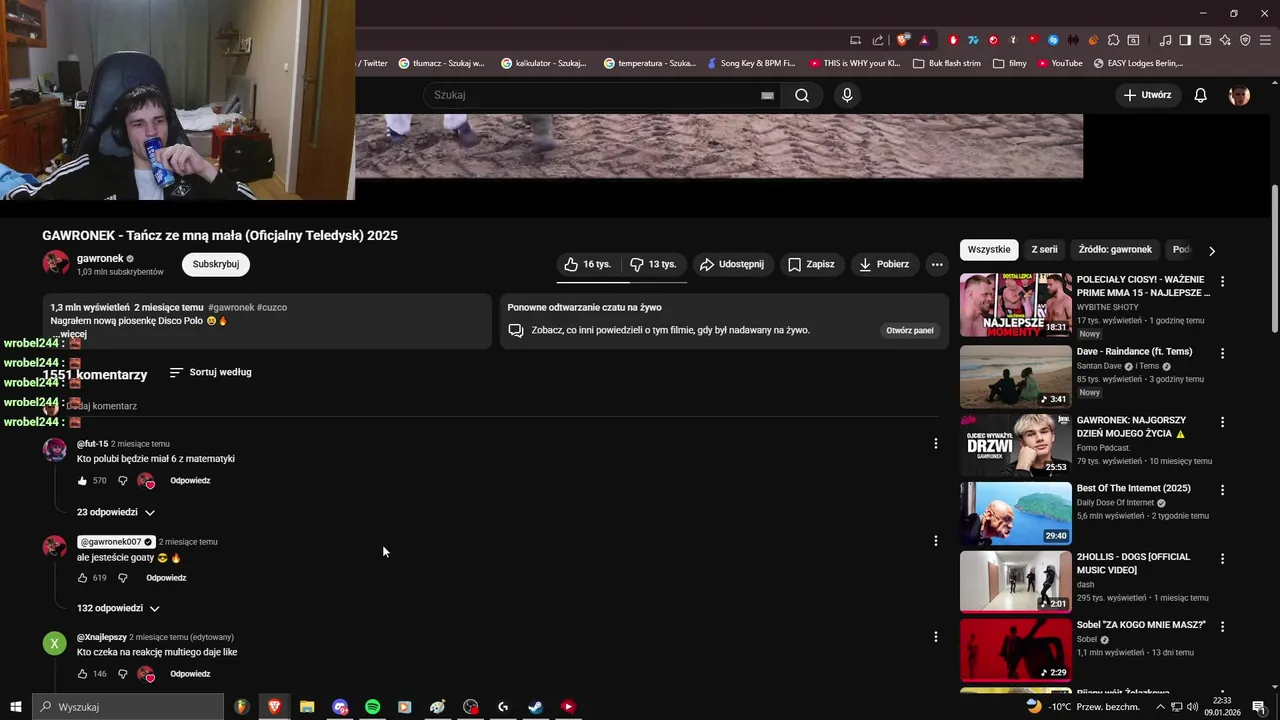Open the YouTube bookmark

pyautogui.click(x=1060, y=63)
